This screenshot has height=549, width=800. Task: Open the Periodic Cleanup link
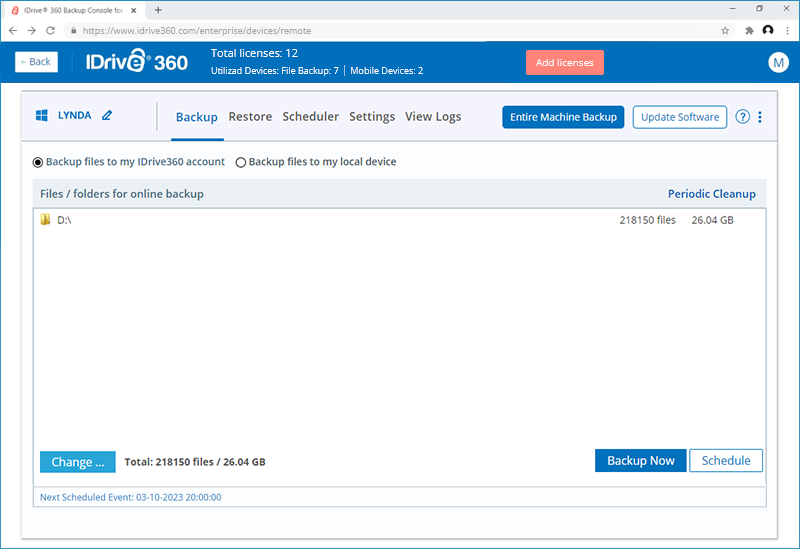click(x=712, y=194)
